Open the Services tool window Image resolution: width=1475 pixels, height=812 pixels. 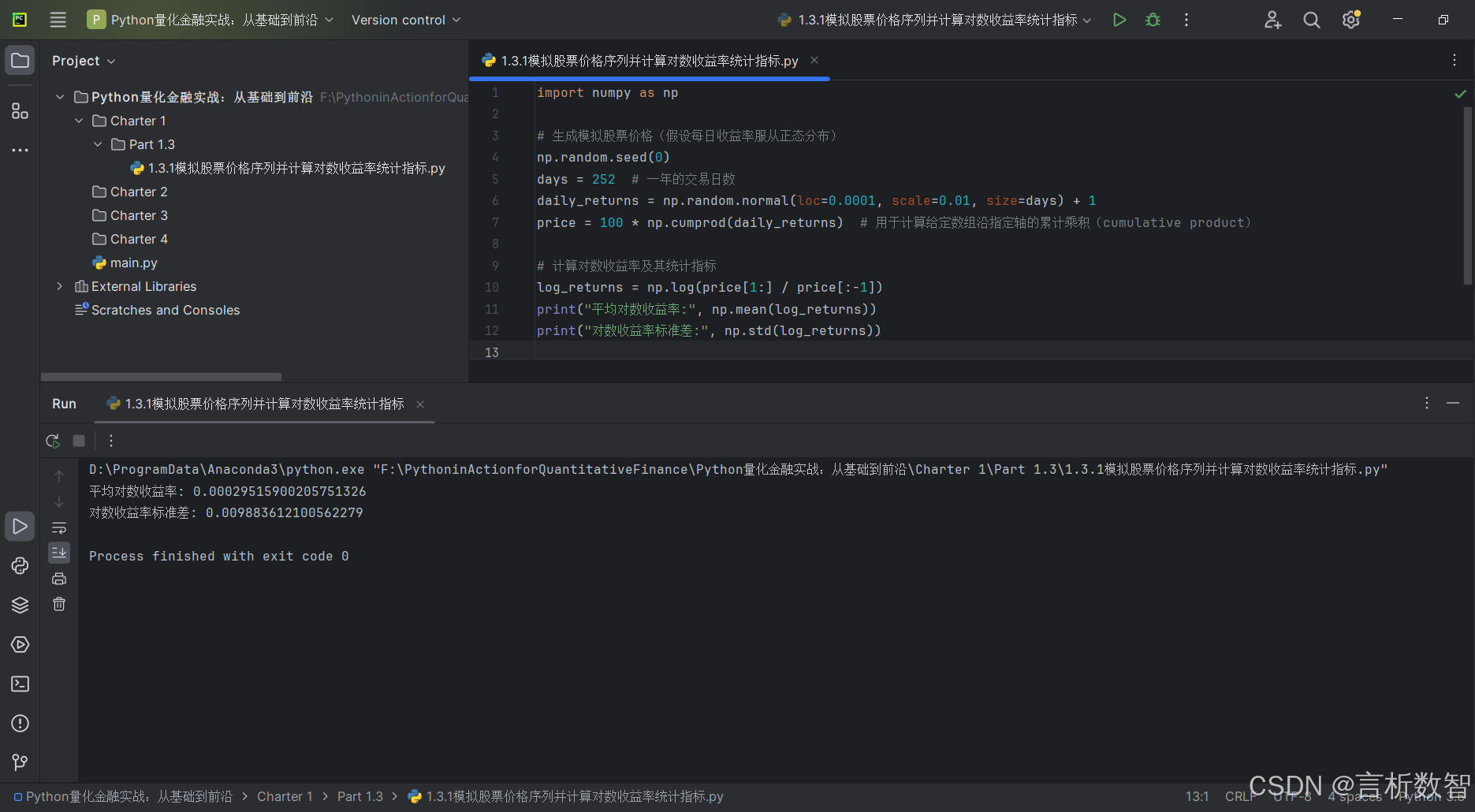click(20, 644)
